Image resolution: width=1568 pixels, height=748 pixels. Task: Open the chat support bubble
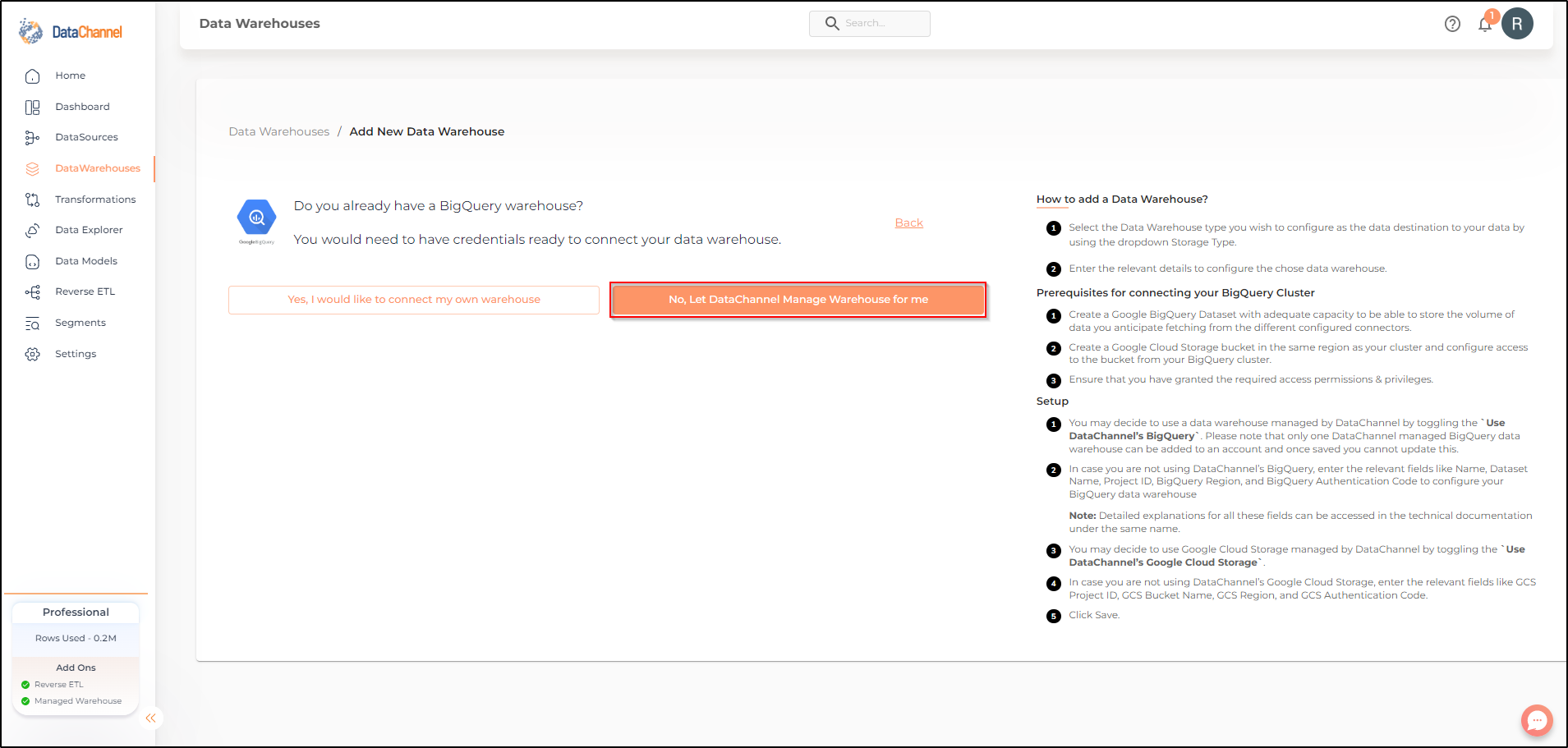tap(1537, 721)
